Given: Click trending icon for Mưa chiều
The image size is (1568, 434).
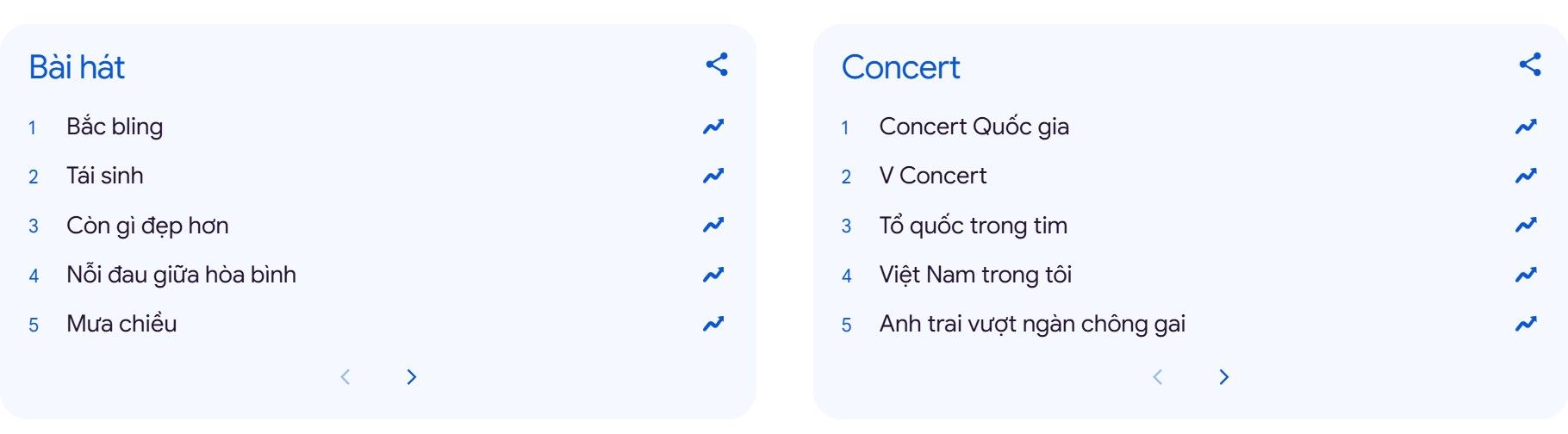Looking at the screenshot, I should coord(713,325).
